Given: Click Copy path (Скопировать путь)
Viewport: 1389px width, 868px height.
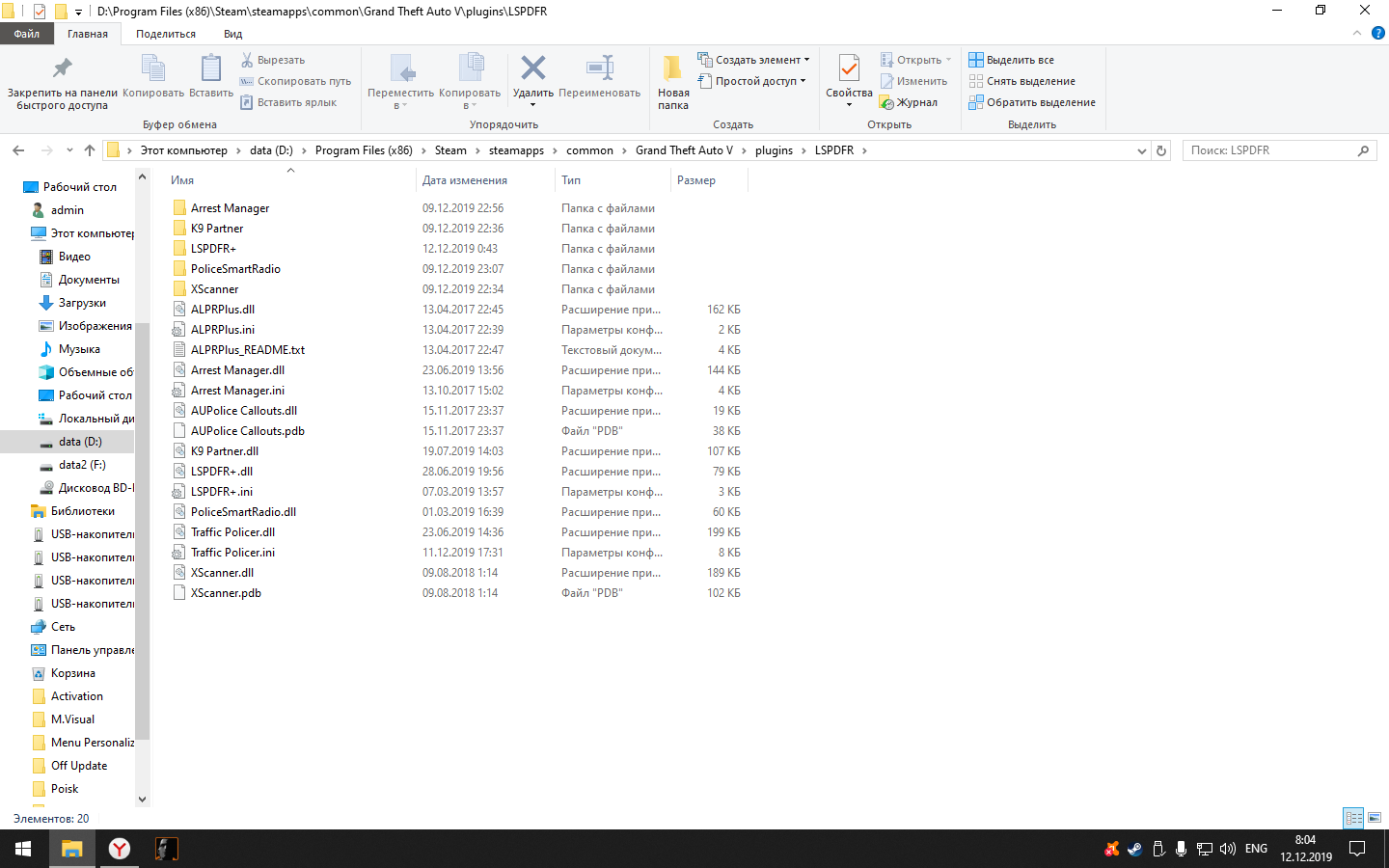Looking at the screenshot, I should point(296,81).
